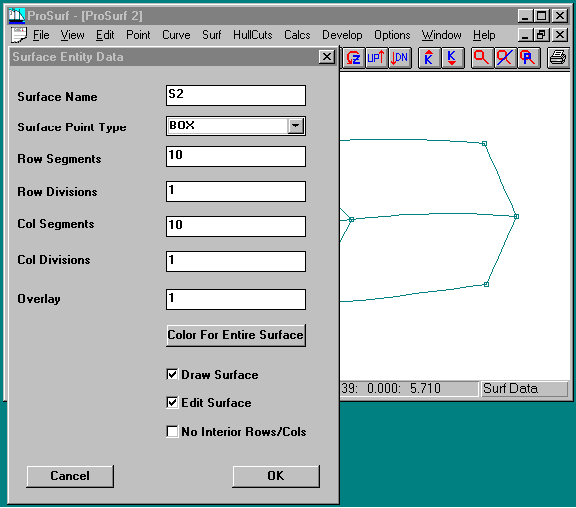Enable No Interior Rows/Cols option
Viewport: 576px width, 508px height.
click(172, 431)
